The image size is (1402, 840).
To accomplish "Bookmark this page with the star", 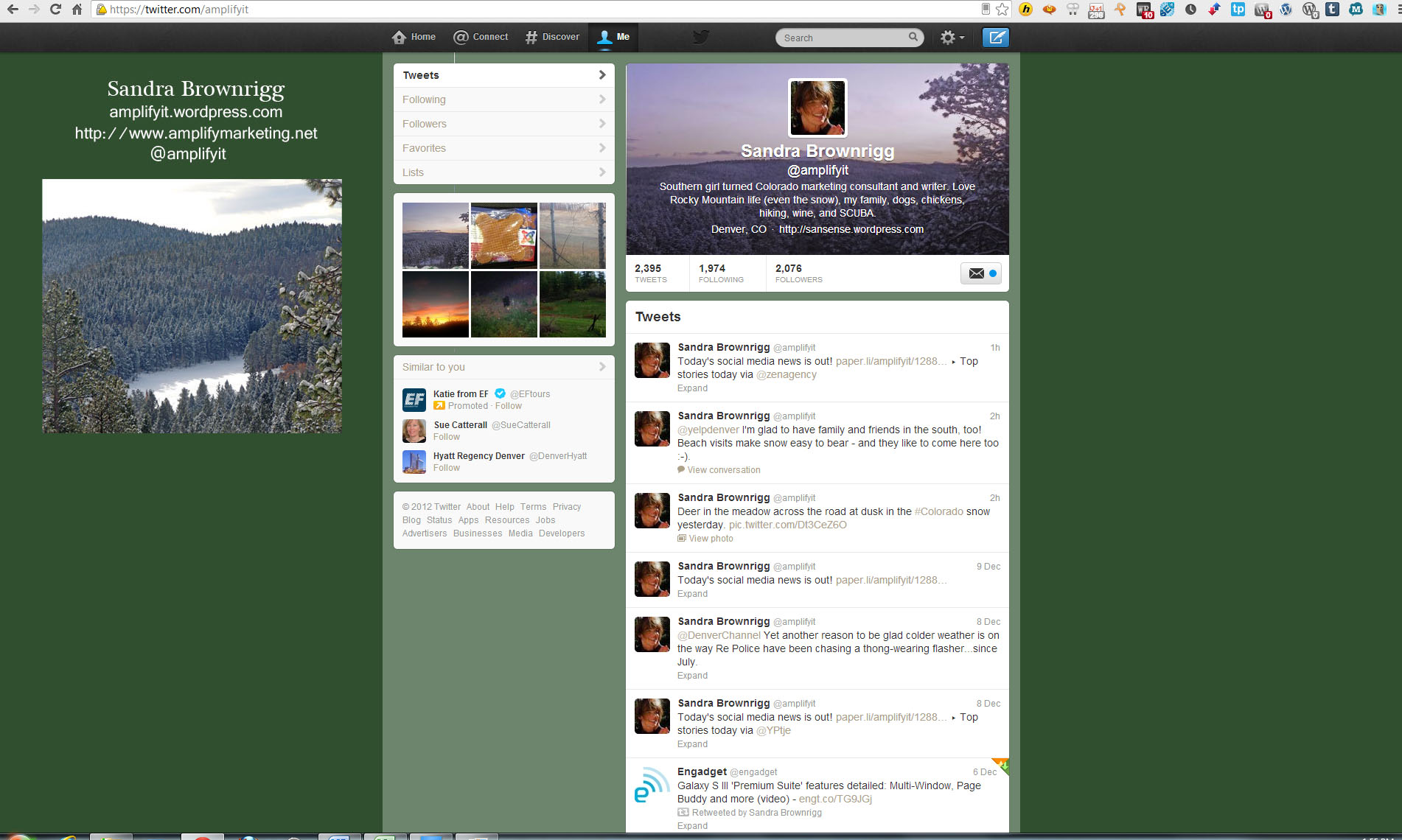I will tap(1002, 10).
